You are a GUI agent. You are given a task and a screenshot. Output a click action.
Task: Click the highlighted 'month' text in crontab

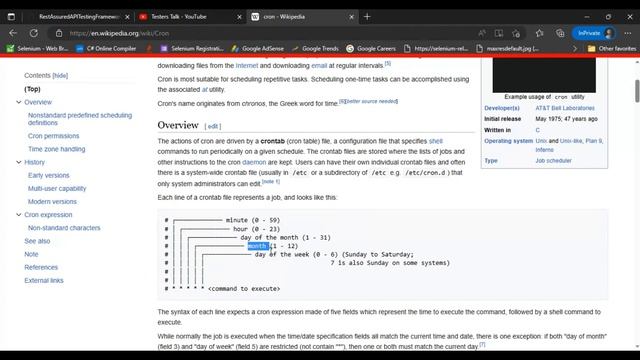(258, 246)
